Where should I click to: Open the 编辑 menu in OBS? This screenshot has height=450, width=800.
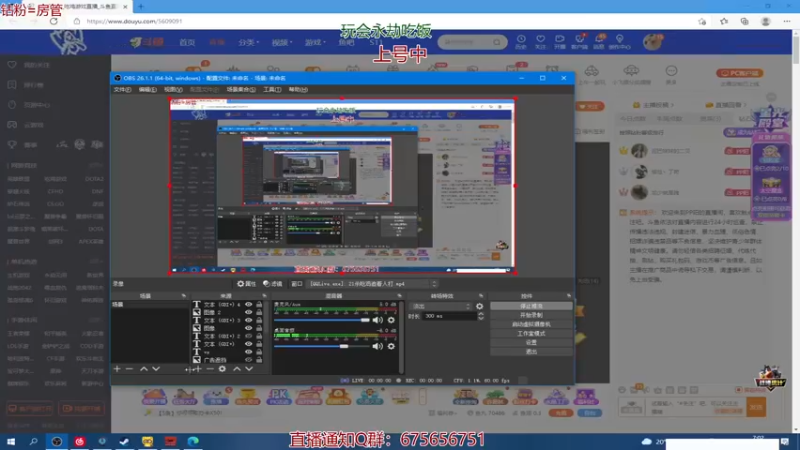tap(147, 89)
